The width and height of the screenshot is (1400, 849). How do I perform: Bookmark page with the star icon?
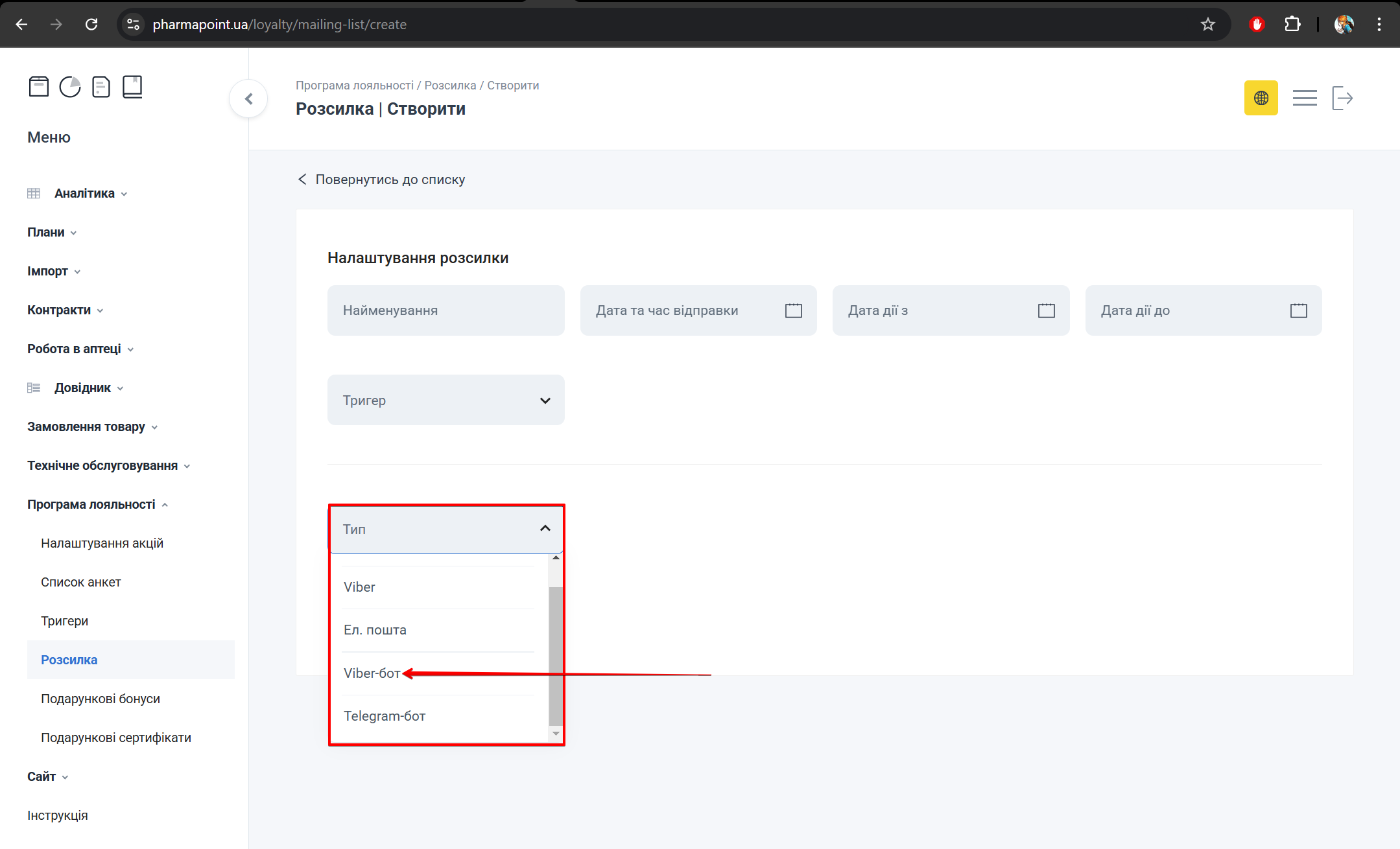(1207, 25)
